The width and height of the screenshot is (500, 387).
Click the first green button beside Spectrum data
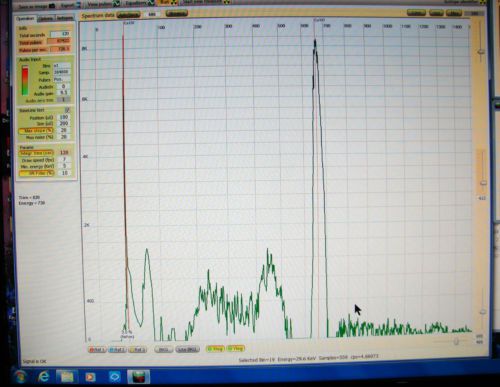point(129,15)
